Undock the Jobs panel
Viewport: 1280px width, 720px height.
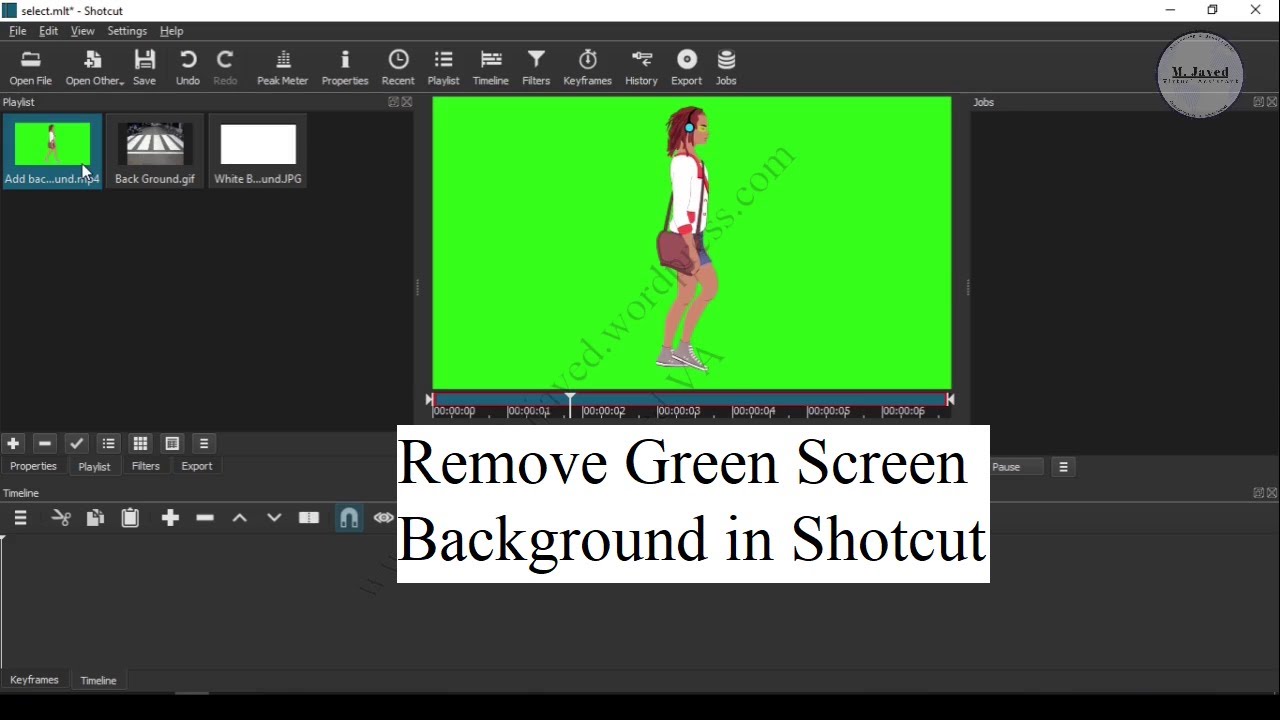click(1259, 102)
